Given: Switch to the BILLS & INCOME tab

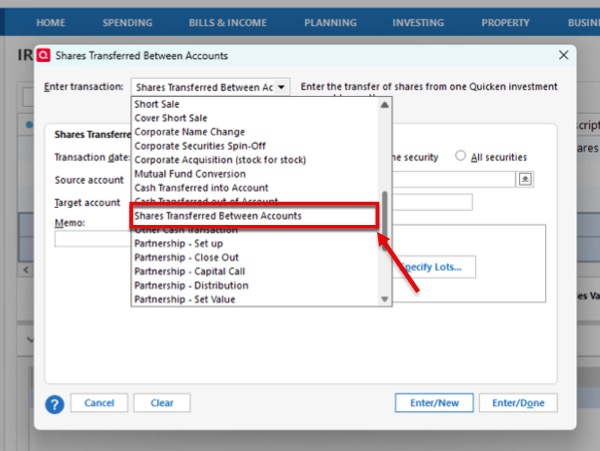Looking at the screenshot, I should coord(228,23).
